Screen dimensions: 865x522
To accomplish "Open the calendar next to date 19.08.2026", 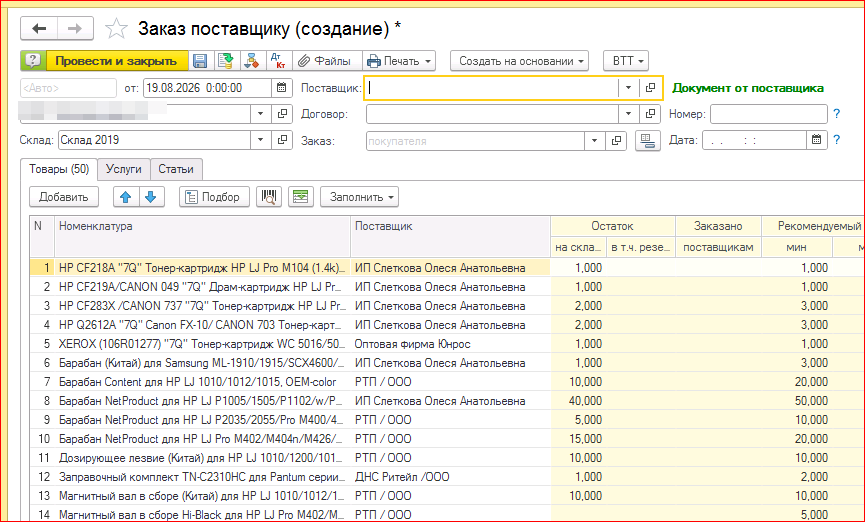I will click(x=281, y=88).
